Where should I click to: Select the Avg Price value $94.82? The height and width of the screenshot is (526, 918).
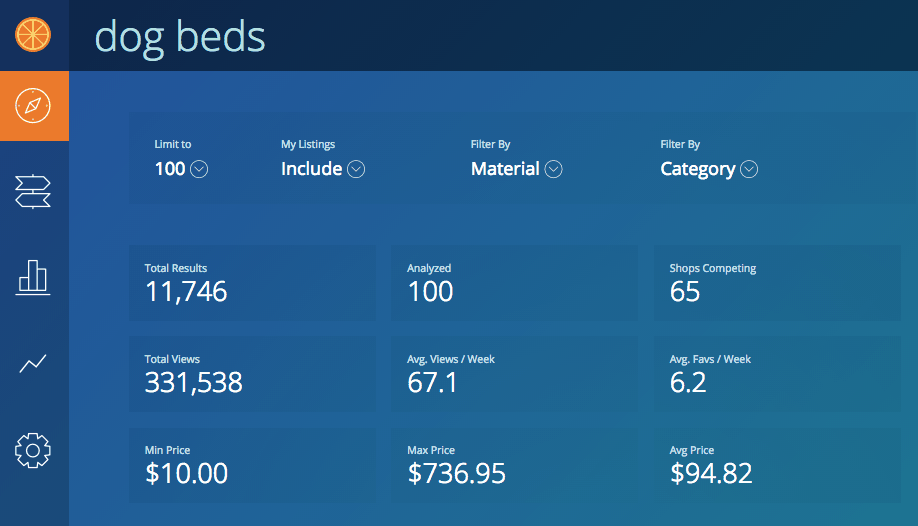coord(711,473)
